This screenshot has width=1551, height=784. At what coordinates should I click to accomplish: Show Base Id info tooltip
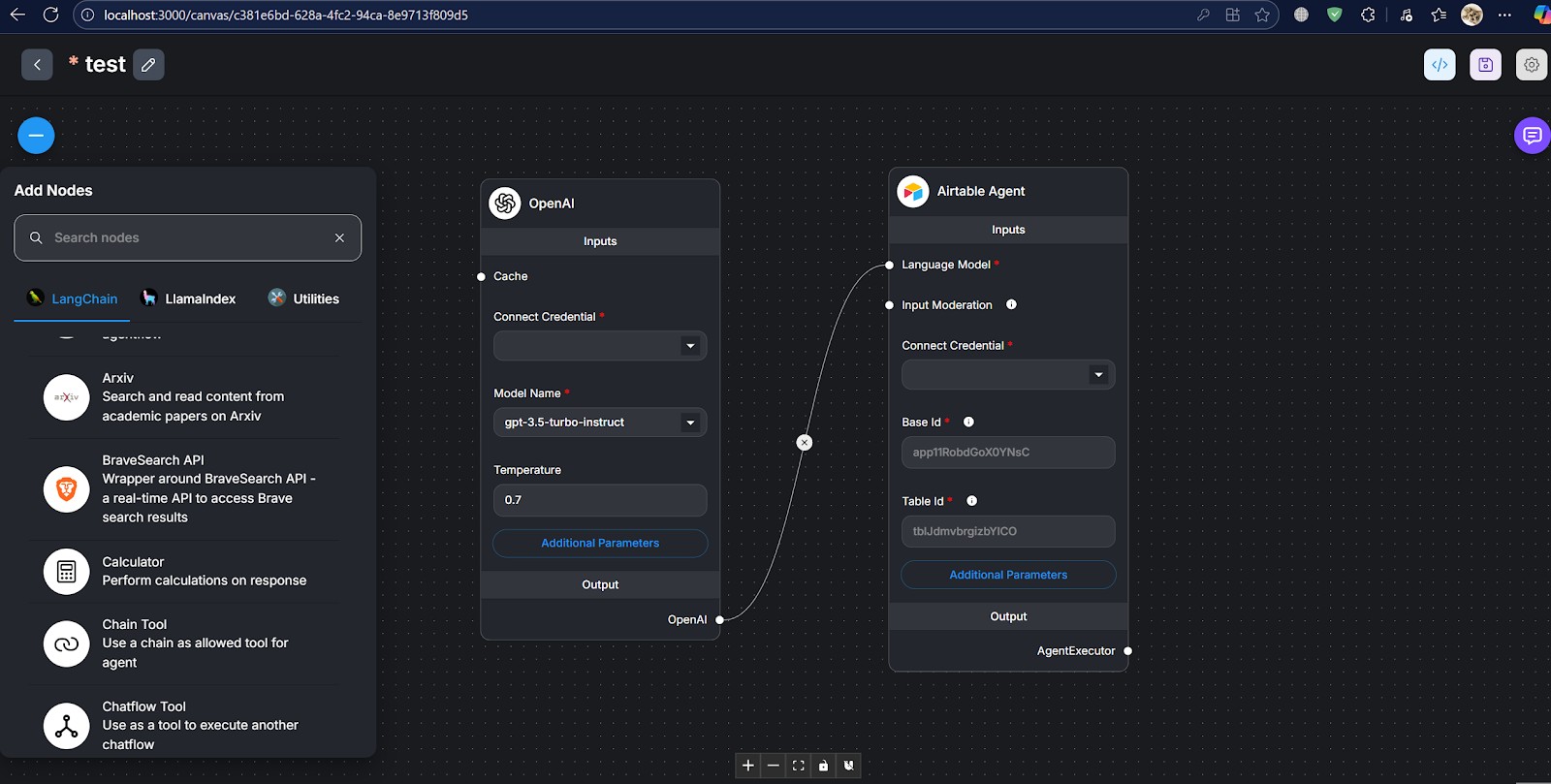[968, 423]
